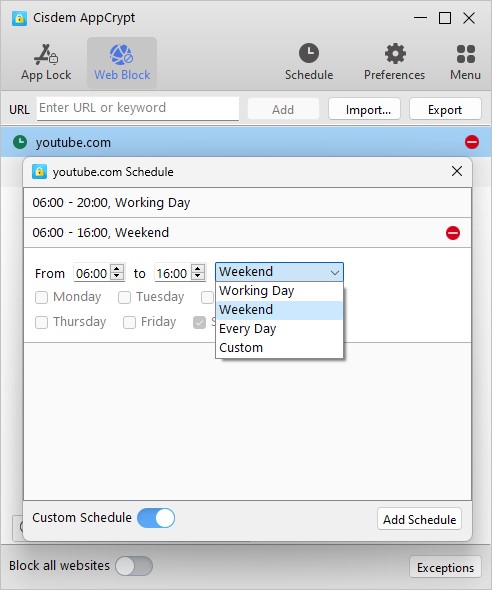The height and width of the screenshot is (590, 492).
Task: Toggle the Tuesday checkbox
Action: (x=124, y=297)
